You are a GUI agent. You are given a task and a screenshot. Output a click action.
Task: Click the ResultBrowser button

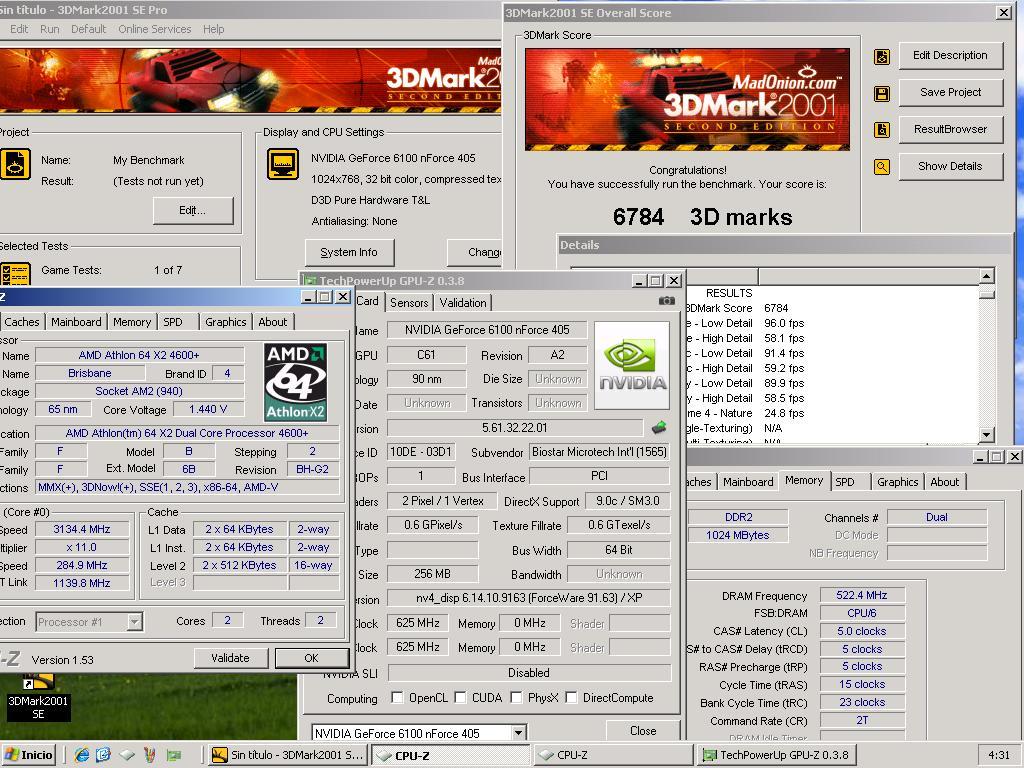point(950,129)
